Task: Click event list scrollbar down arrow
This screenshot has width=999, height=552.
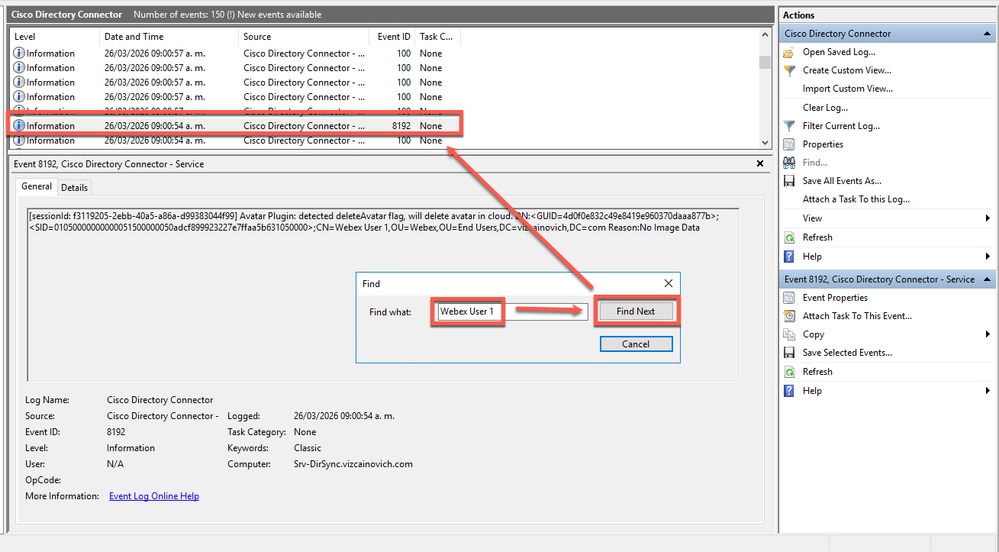Action: (x=765, y=143)
